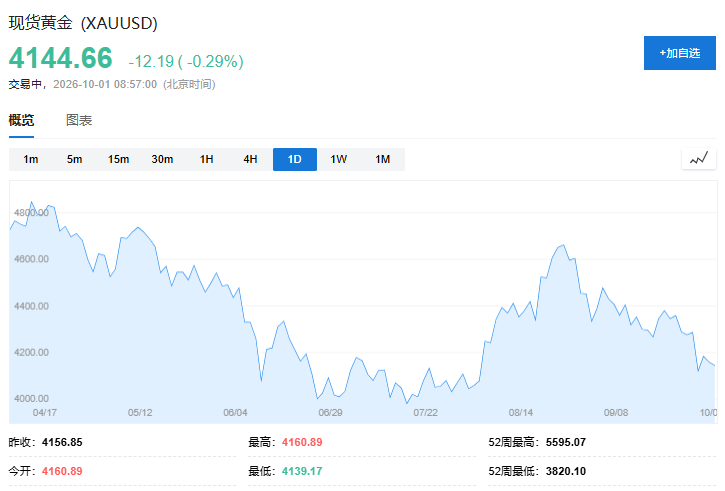725x491 pixels.
Task: Click the 06/29 date label on chart
Action: 331,412
